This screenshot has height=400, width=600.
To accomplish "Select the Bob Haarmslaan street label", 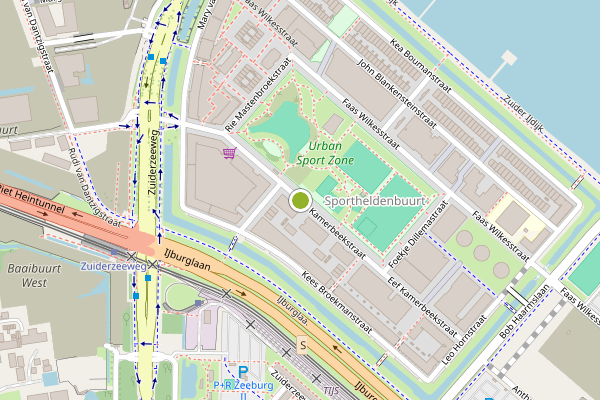I will (524, 311).
